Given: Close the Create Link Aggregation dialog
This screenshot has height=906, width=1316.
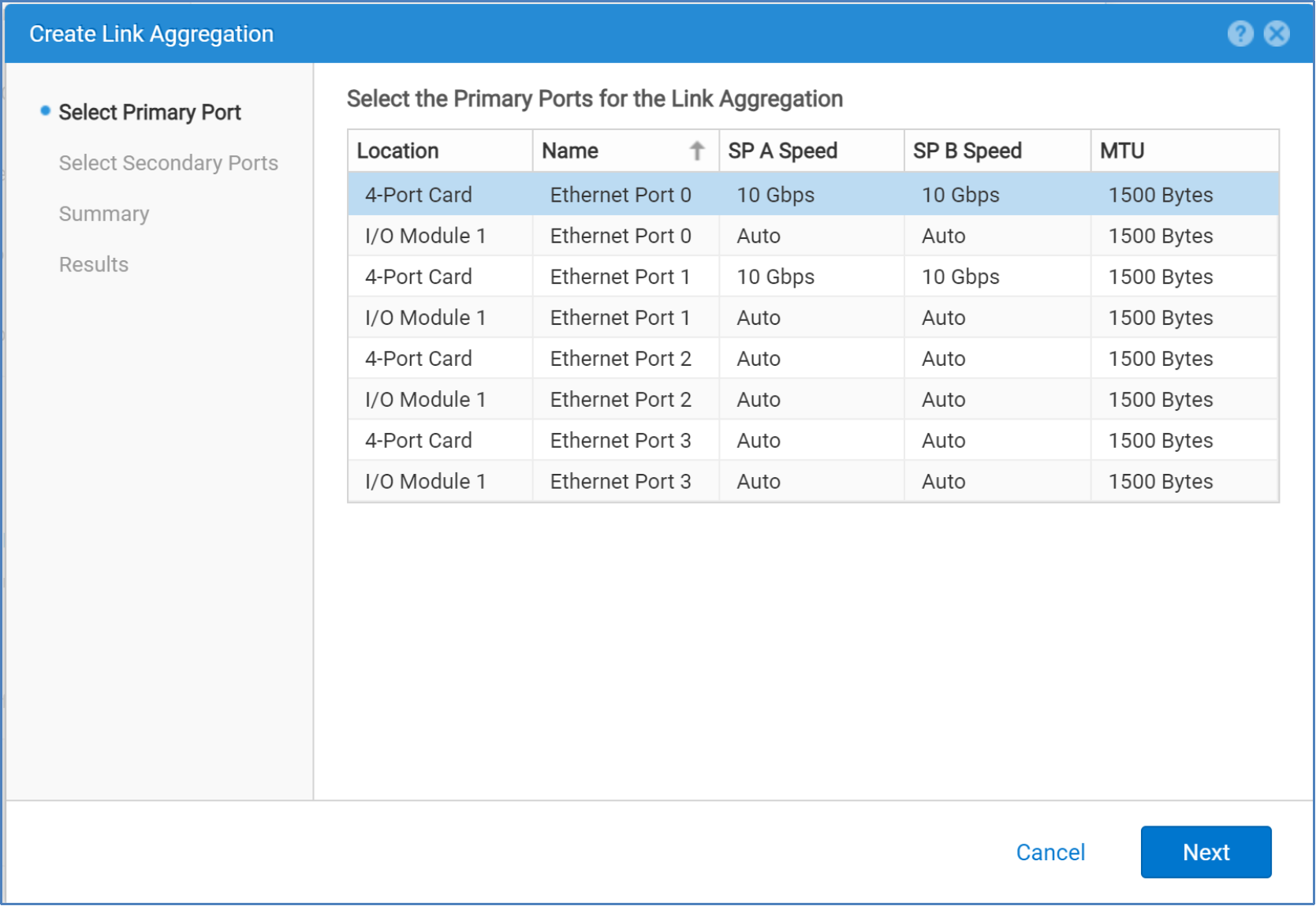Looking at the screenshot, I should click(1277, 34).
